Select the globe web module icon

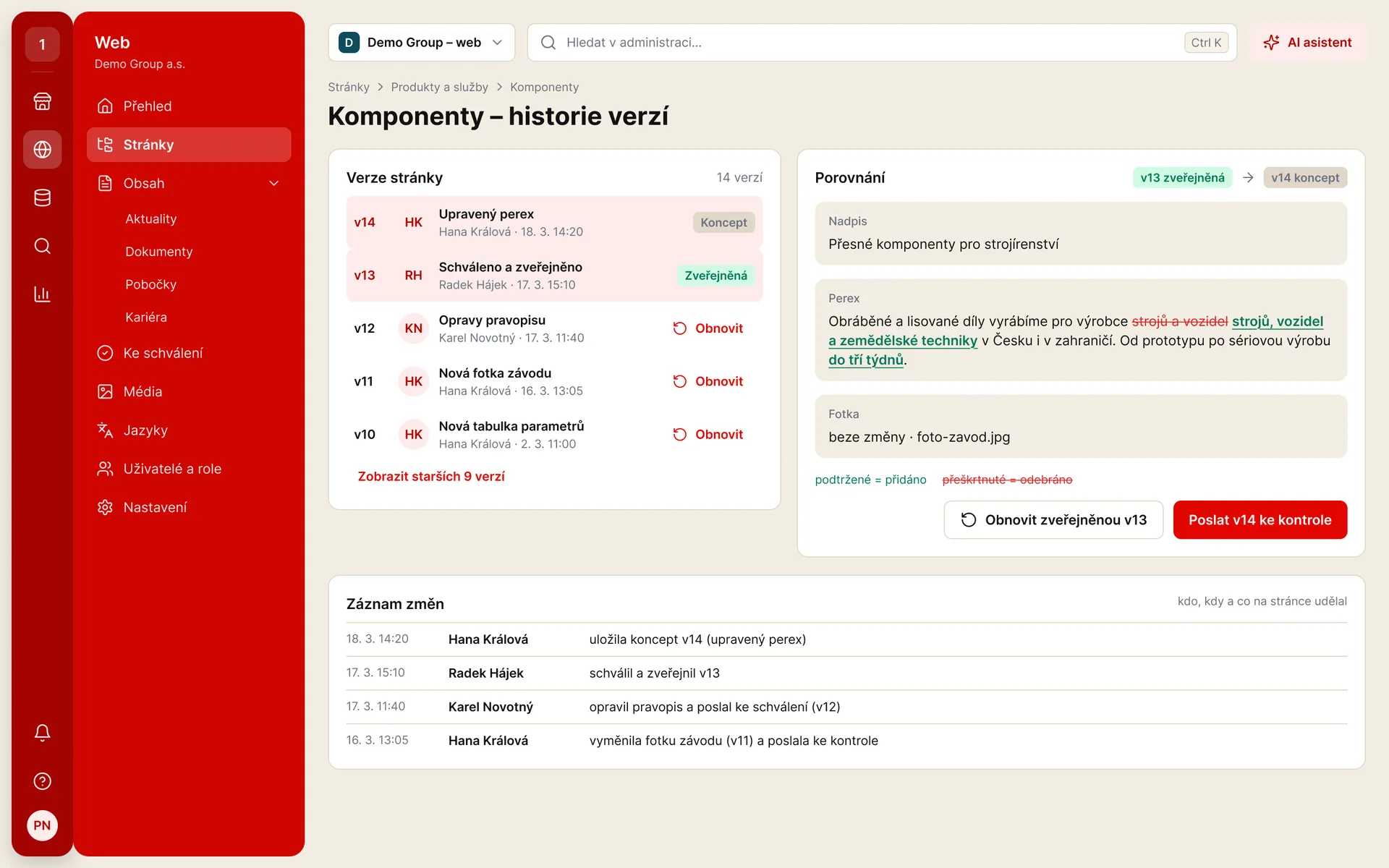42,150
